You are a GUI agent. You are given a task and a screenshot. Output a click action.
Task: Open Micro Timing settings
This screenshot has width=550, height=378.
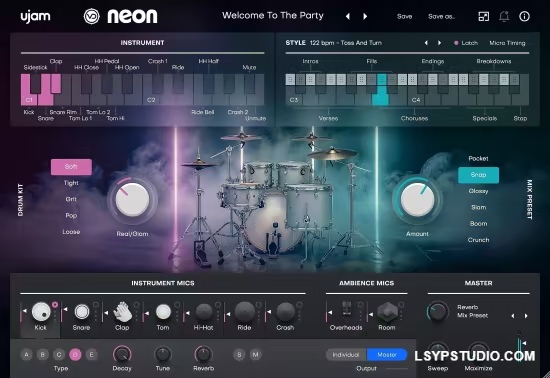point(507,43)
